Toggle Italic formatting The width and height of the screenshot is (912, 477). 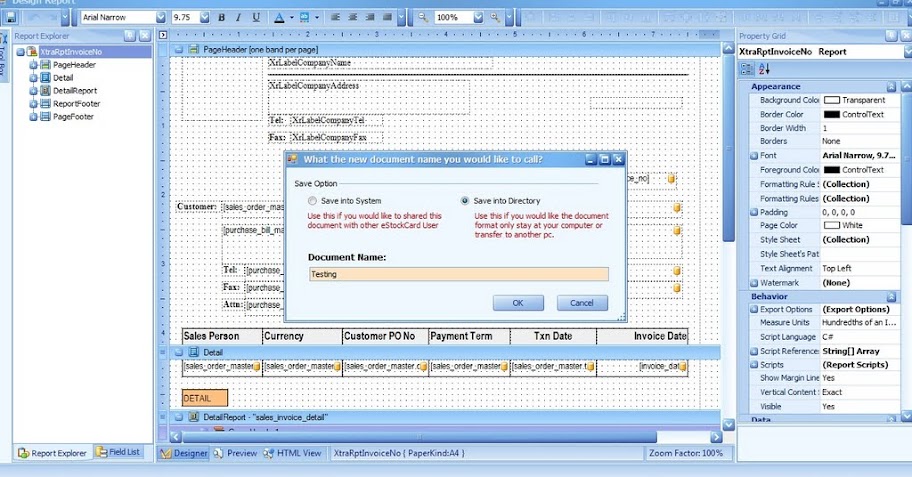[x=238, y=17]
